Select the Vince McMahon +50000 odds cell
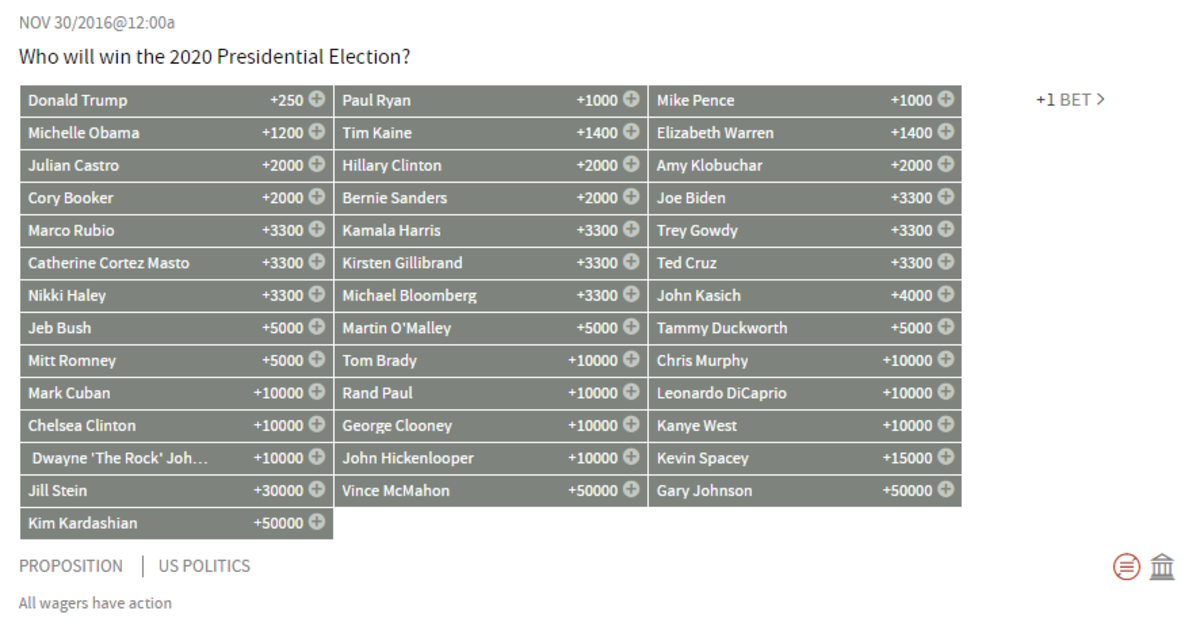Viewport: 1200px width, 622px height. (491, 490)
